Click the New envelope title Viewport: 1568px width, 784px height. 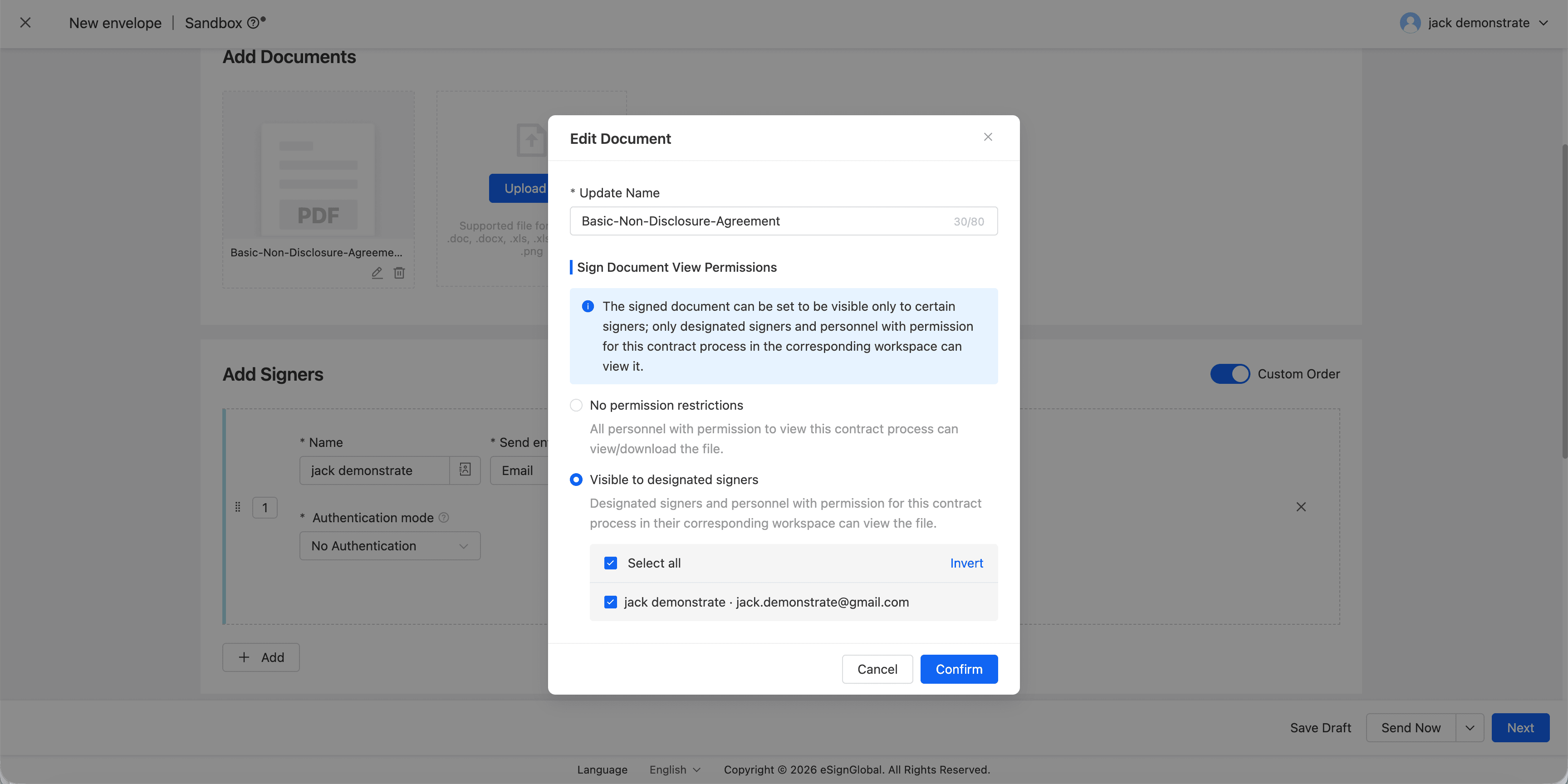[115, 23]
